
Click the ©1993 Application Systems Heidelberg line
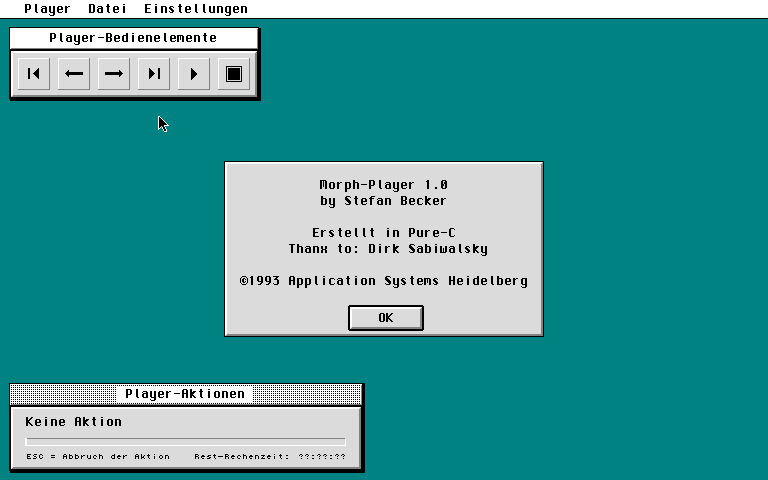point(384,281)
